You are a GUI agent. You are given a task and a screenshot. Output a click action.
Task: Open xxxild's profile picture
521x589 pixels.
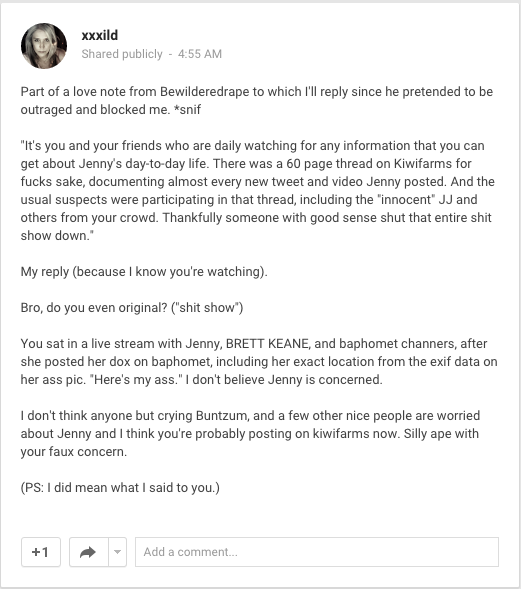pos(44,45)
